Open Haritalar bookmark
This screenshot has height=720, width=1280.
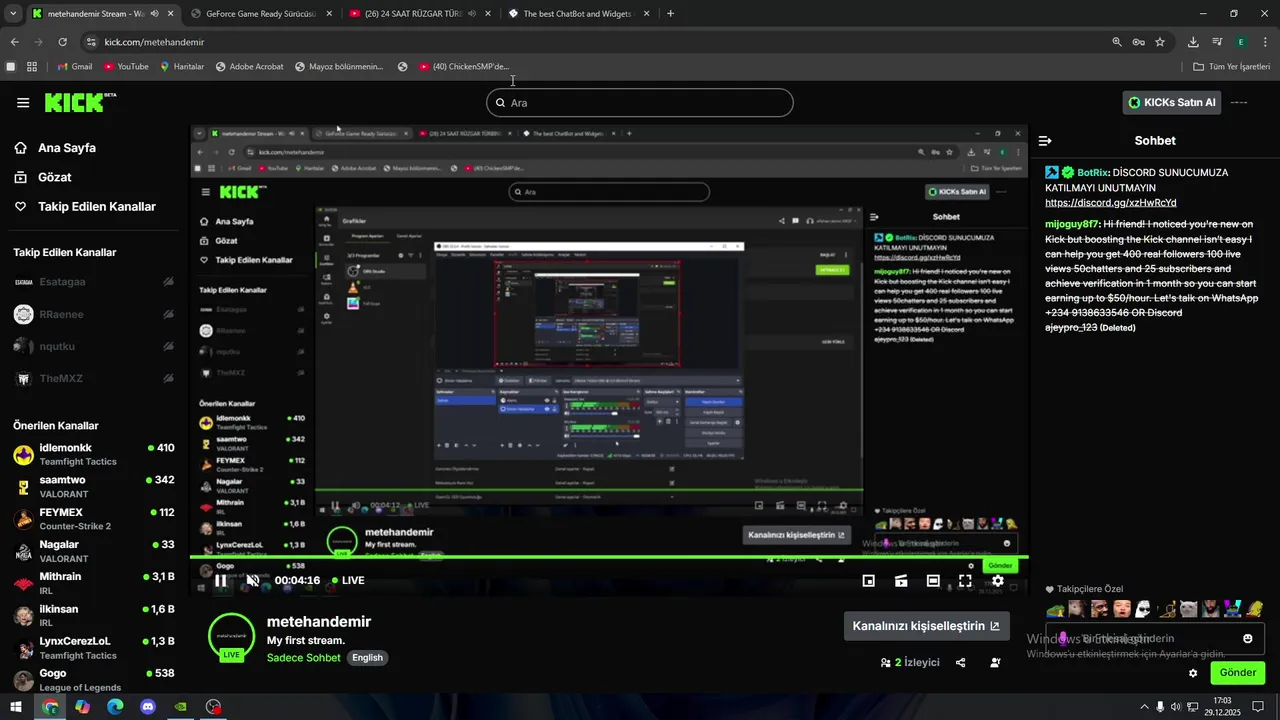tap(182, 67)
